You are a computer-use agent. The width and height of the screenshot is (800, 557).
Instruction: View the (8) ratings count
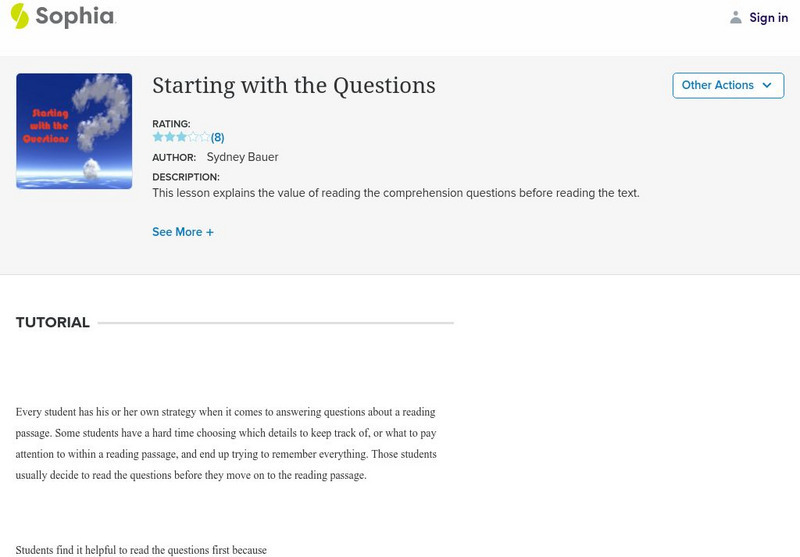pyautogui.click(x=217, y=137)
